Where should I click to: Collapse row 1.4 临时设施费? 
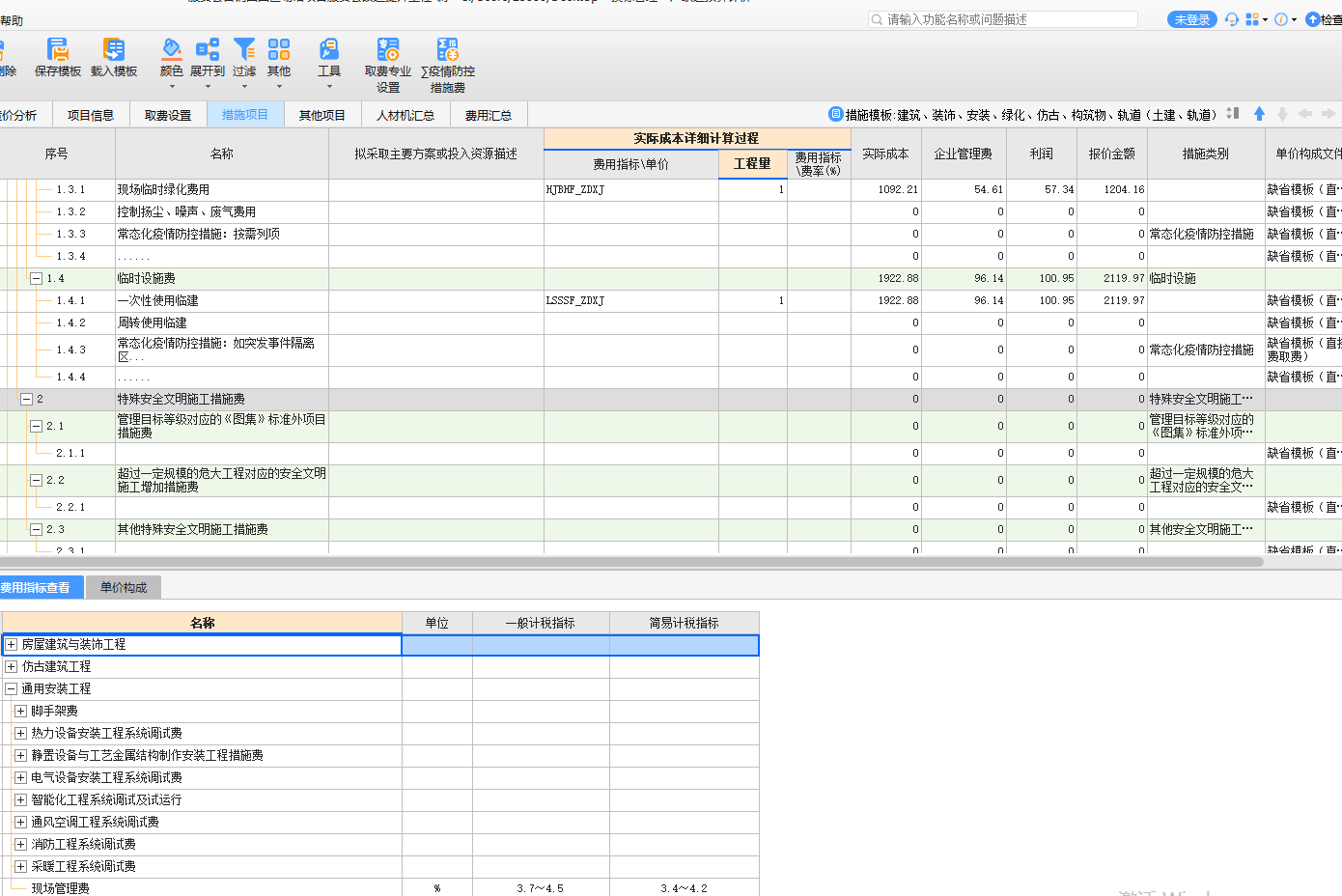pyautogui.click(x=36, y=278)
